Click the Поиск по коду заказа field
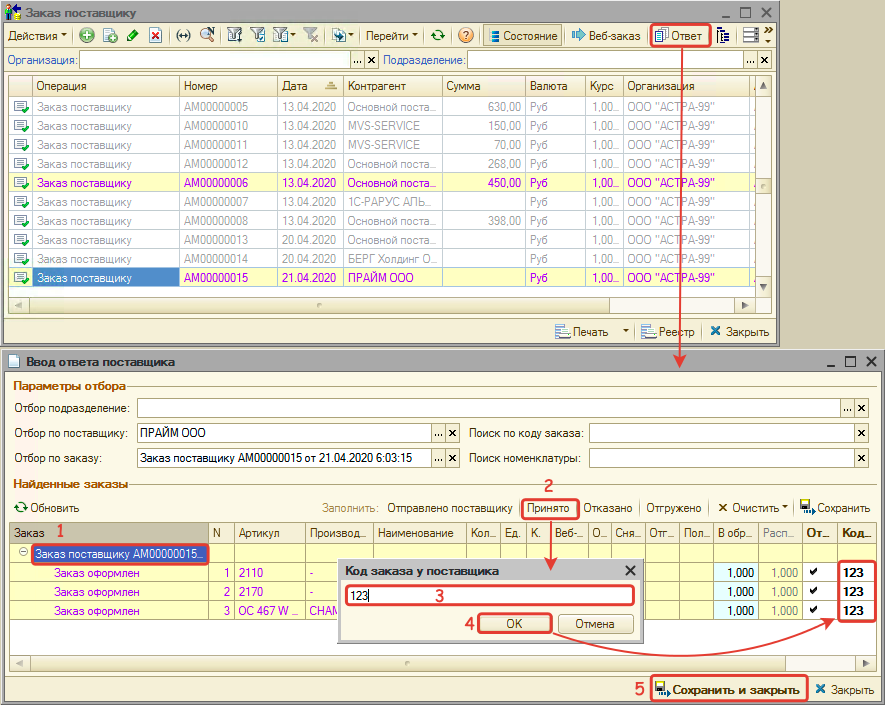This screenshot has height=705, width=885. point(721,433)
